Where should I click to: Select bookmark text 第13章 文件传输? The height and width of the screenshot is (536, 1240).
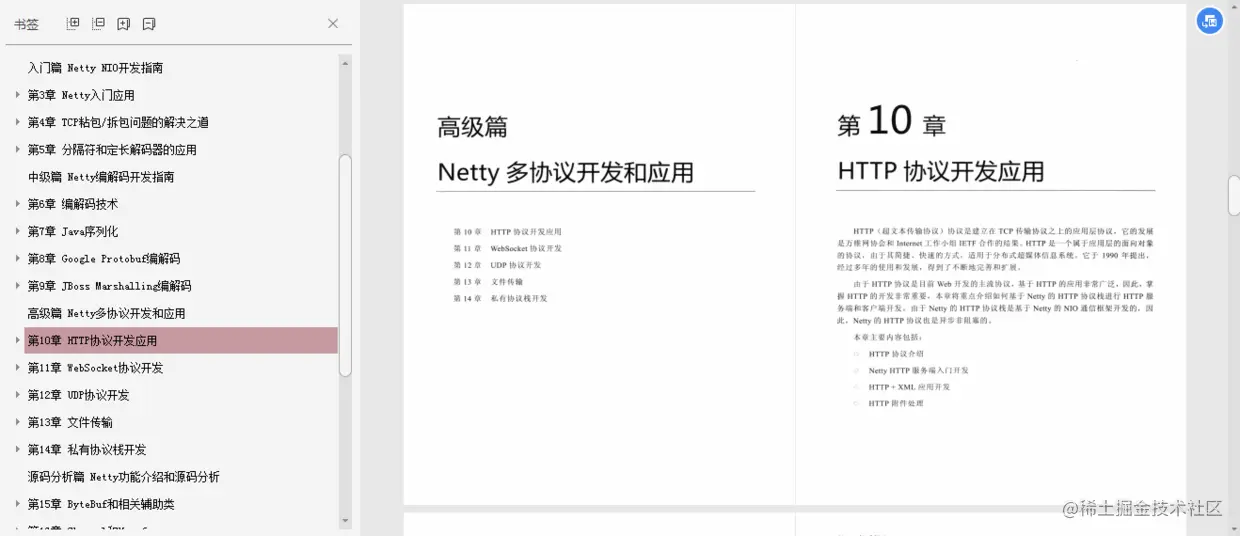[x=70, y=422]
